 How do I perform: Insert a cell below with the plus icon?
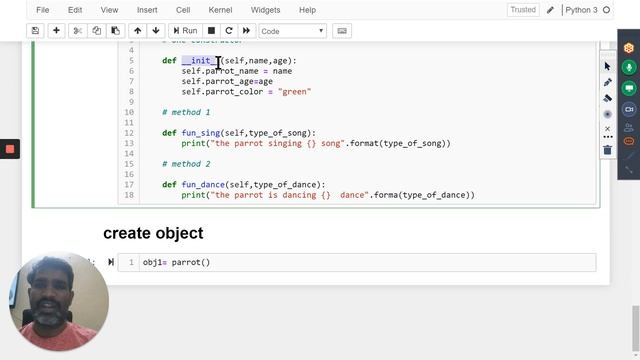[56, 31]
